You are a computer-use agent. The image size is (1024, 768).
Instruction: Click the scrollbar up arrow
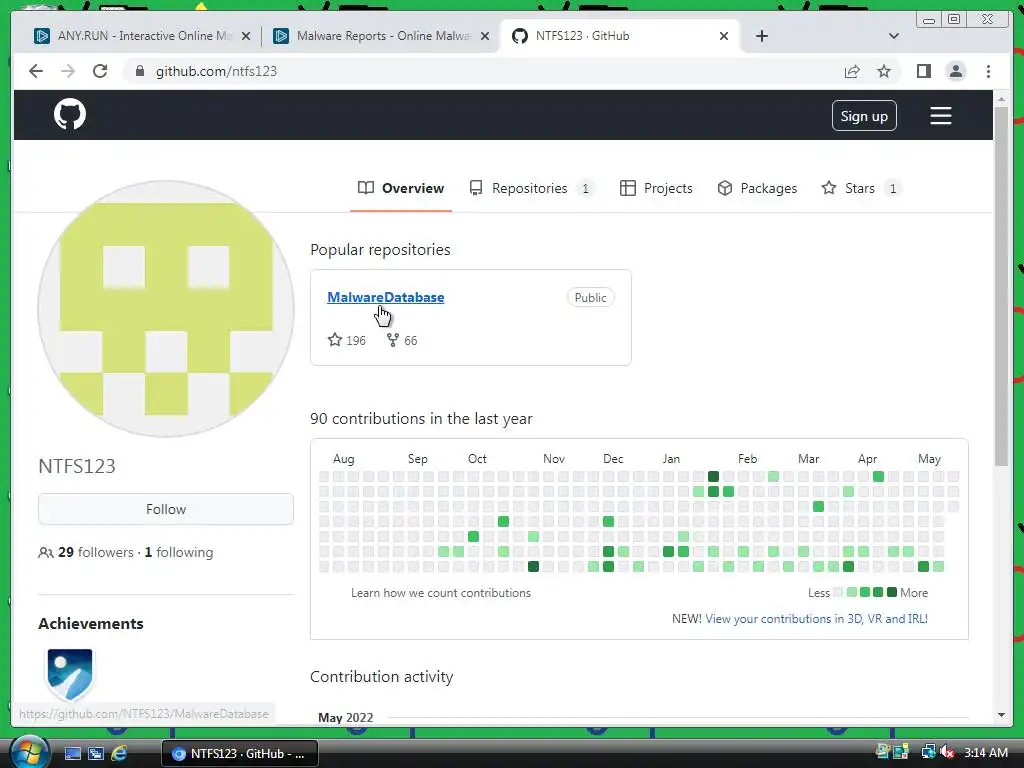1002,99
